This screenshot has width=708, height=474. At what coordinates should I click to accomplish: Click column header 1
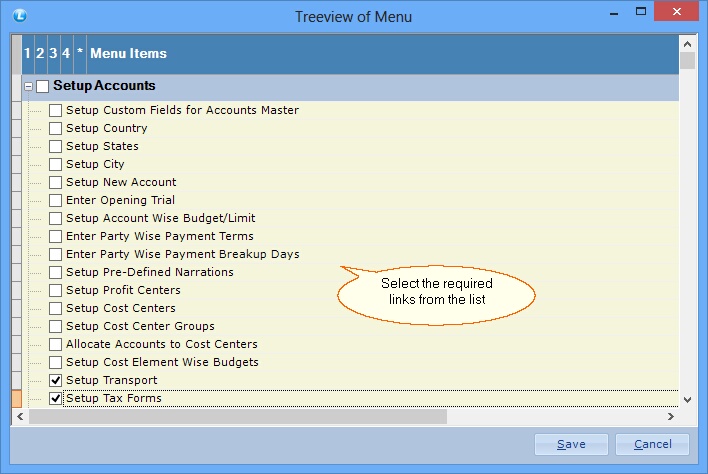pos(28,53)
